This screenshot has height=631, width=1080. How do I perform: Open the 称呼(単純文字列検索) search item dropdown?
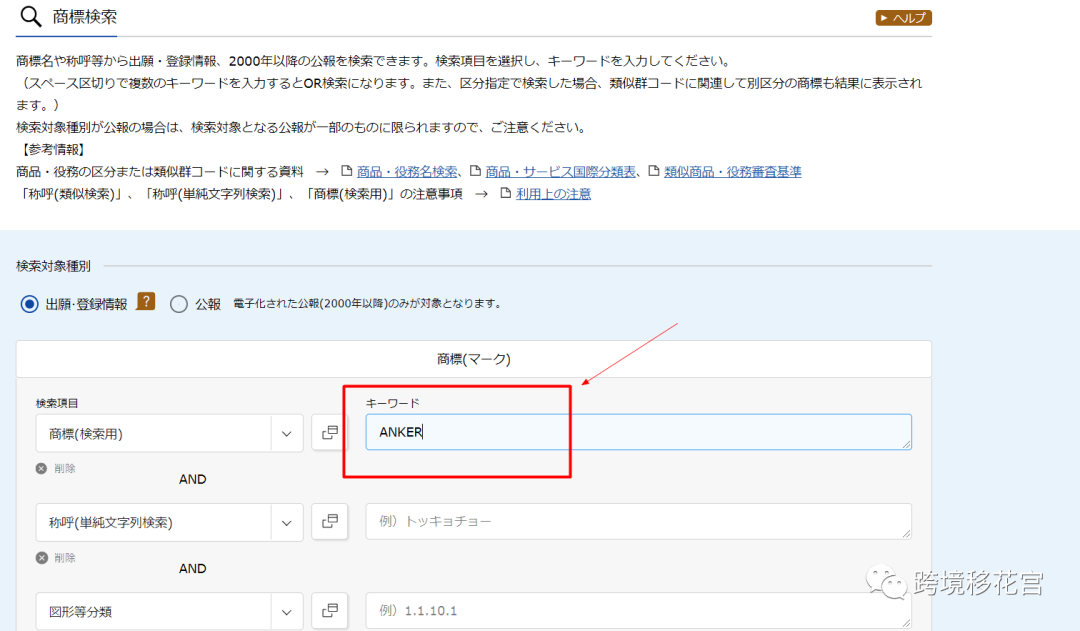(x=169, y=522)
